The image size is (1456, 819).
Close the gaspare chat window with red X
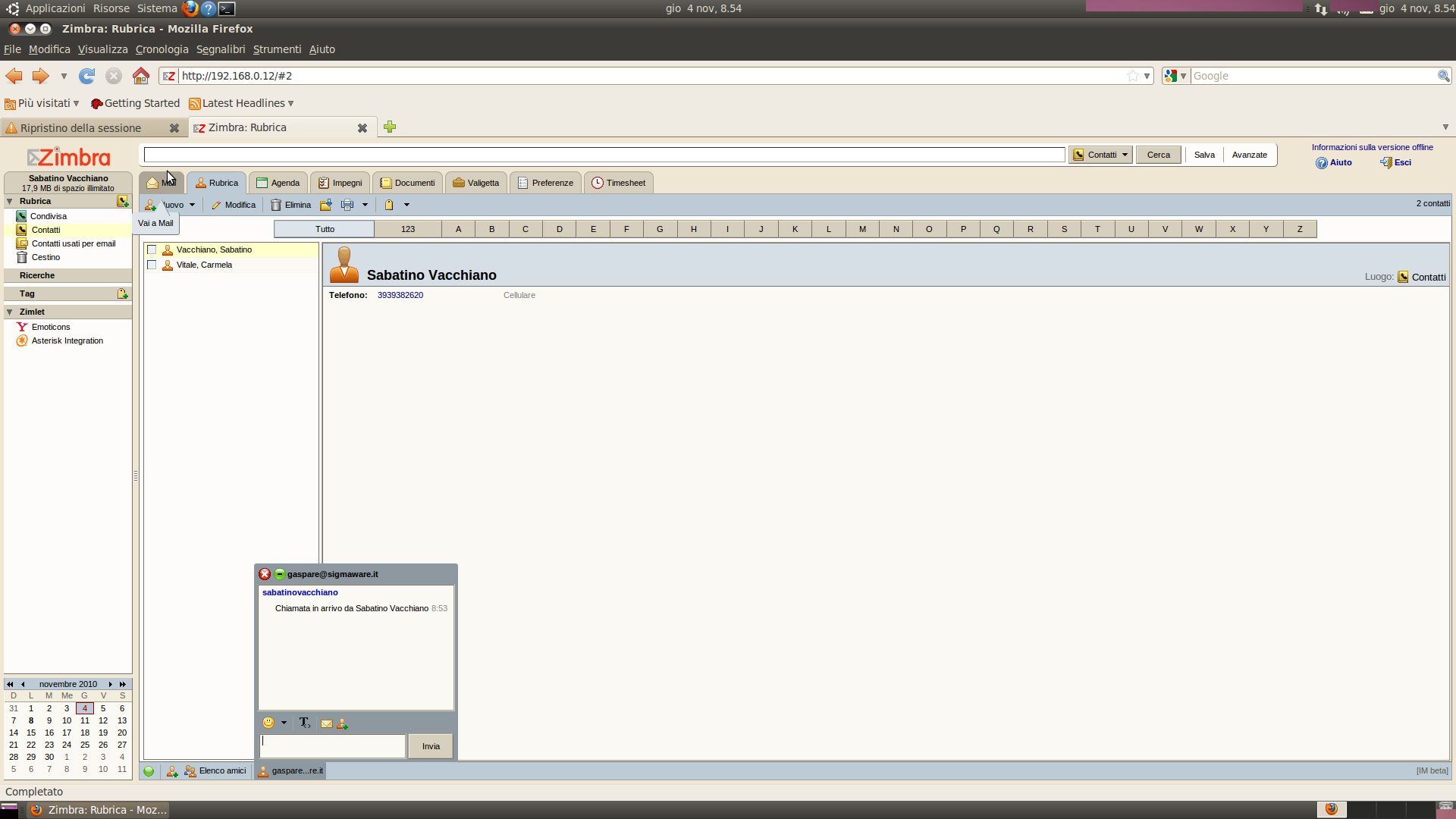click(265, 574)
